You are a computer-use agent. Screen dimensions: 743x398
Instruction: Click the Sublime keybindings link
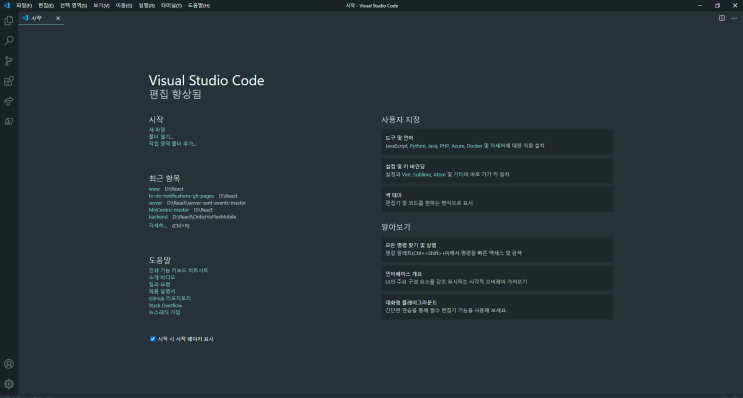point(422,175)
